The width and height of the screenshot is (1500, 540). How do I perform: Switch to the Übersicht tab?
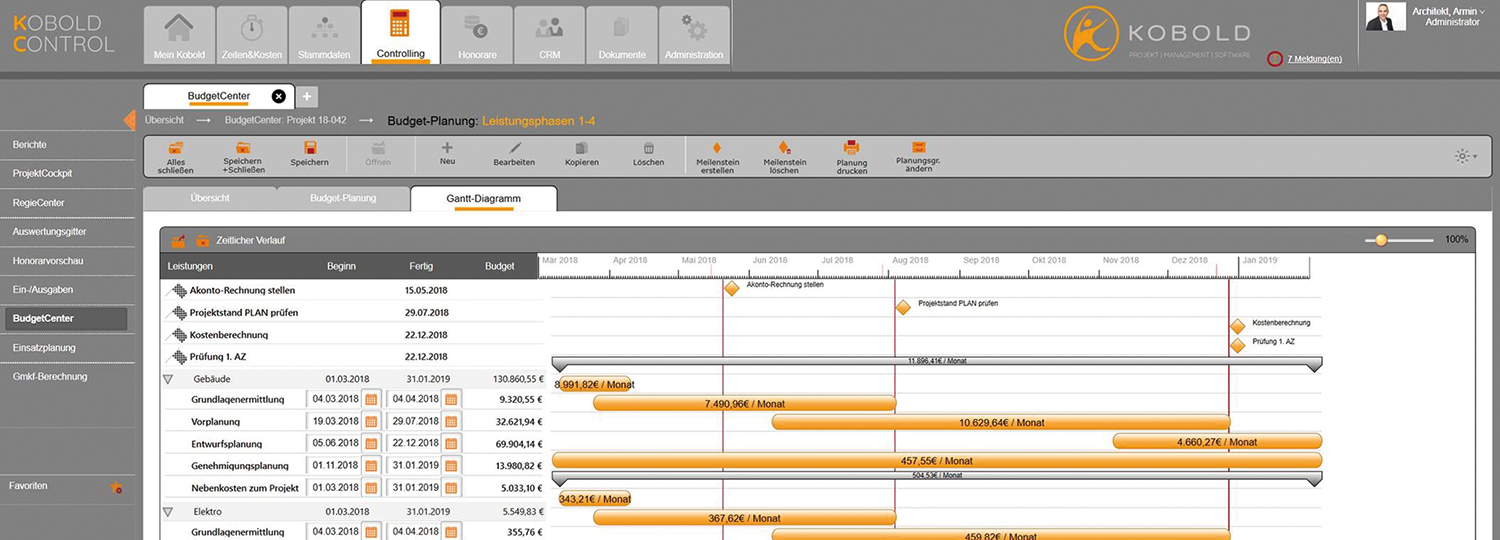(210, 198)
